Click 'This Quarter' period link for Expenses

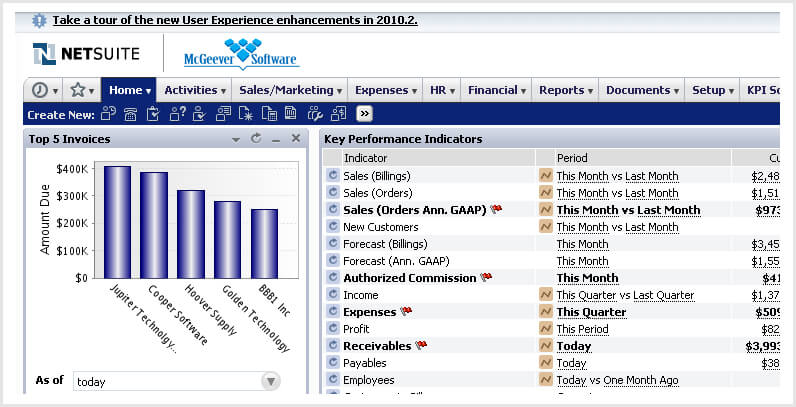click(x=591, y=312)
